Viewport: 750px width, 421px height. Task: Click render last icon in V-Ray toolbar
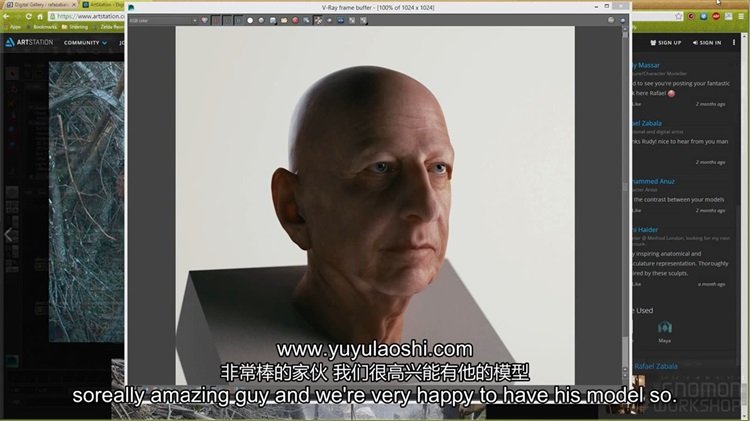(x=364, y=21)
